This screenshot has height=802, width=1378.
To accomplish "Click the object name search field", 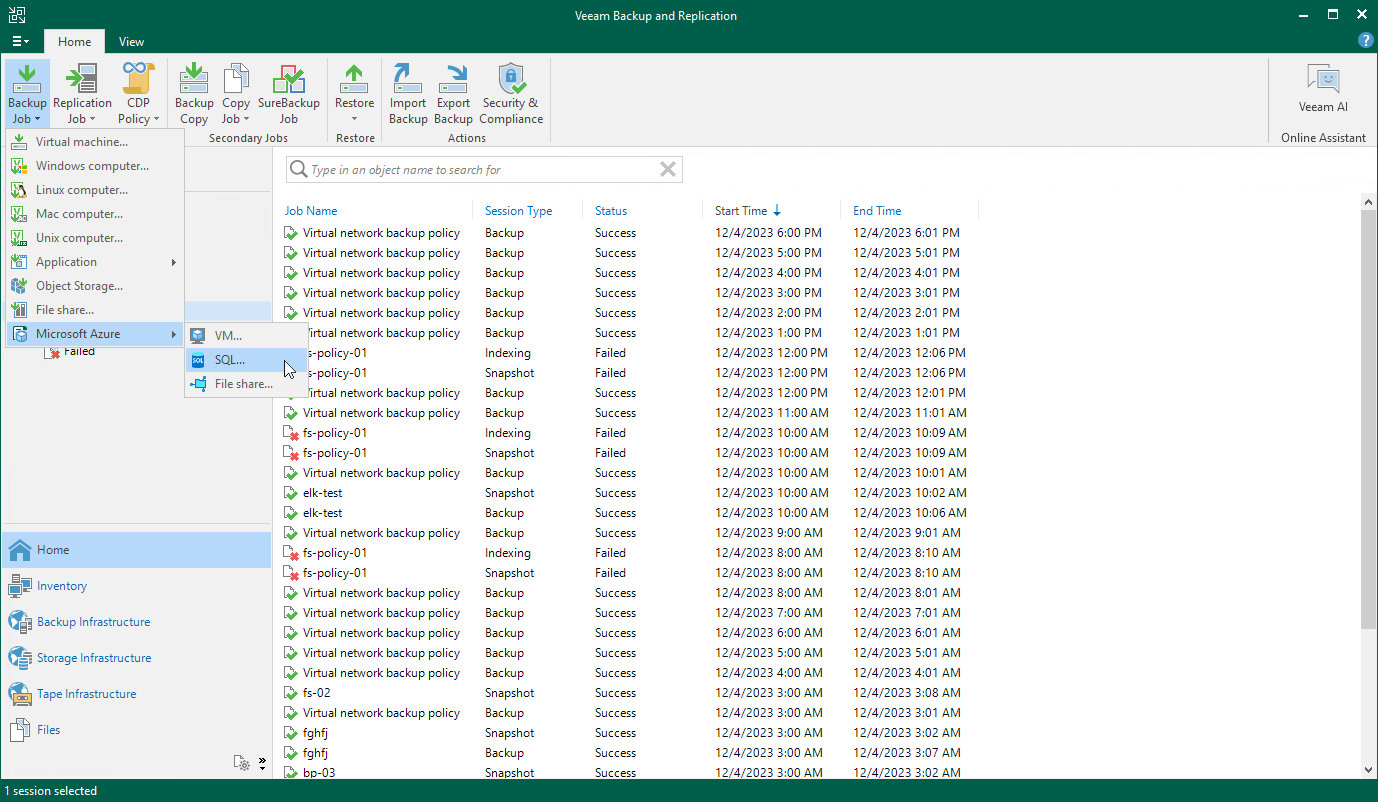I will click(x=483, y=170).
